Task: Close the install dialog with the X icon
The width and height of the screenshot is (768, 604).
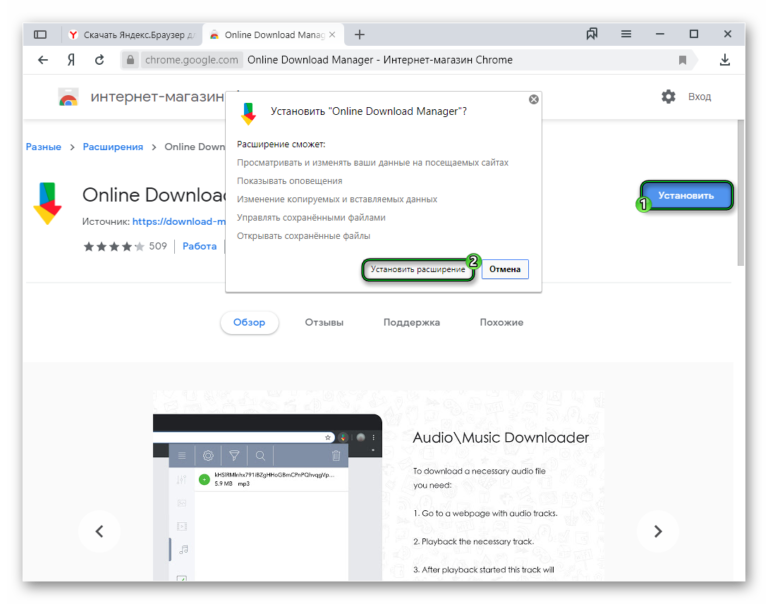Action: click(x=534, y=99)
